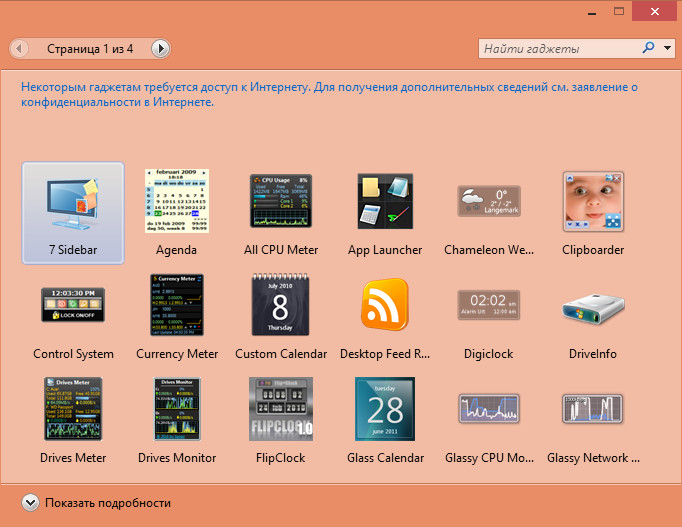This screenshot has height=527, width=682.
Task: Expand the Показать подробности details panel
Action: 30,503
